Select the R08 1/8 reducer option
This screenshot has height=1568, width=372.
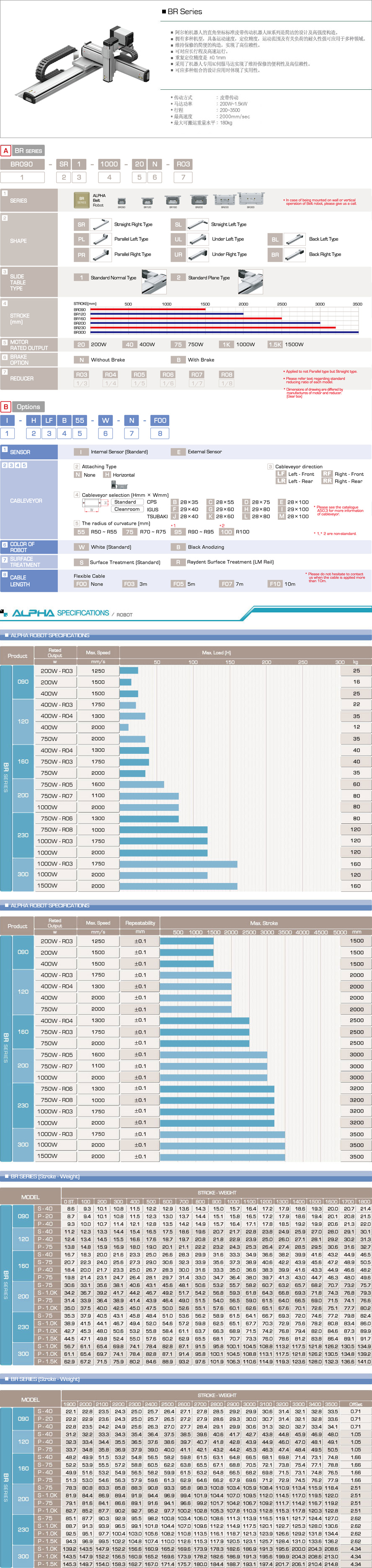[x=227, y=379]
